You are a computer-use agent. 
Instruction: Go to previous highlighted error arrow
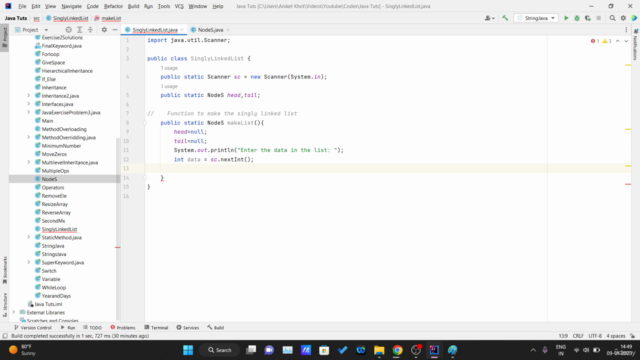618,41
